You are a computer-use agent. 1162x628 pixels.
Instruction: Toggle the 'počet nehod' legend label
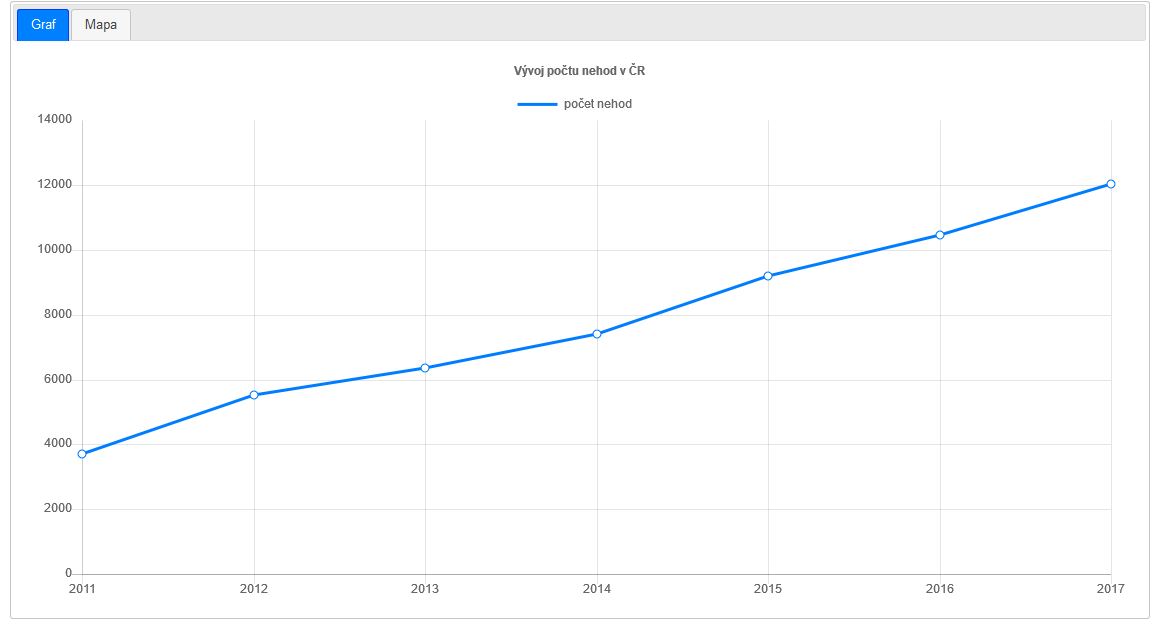coord(597,104)
